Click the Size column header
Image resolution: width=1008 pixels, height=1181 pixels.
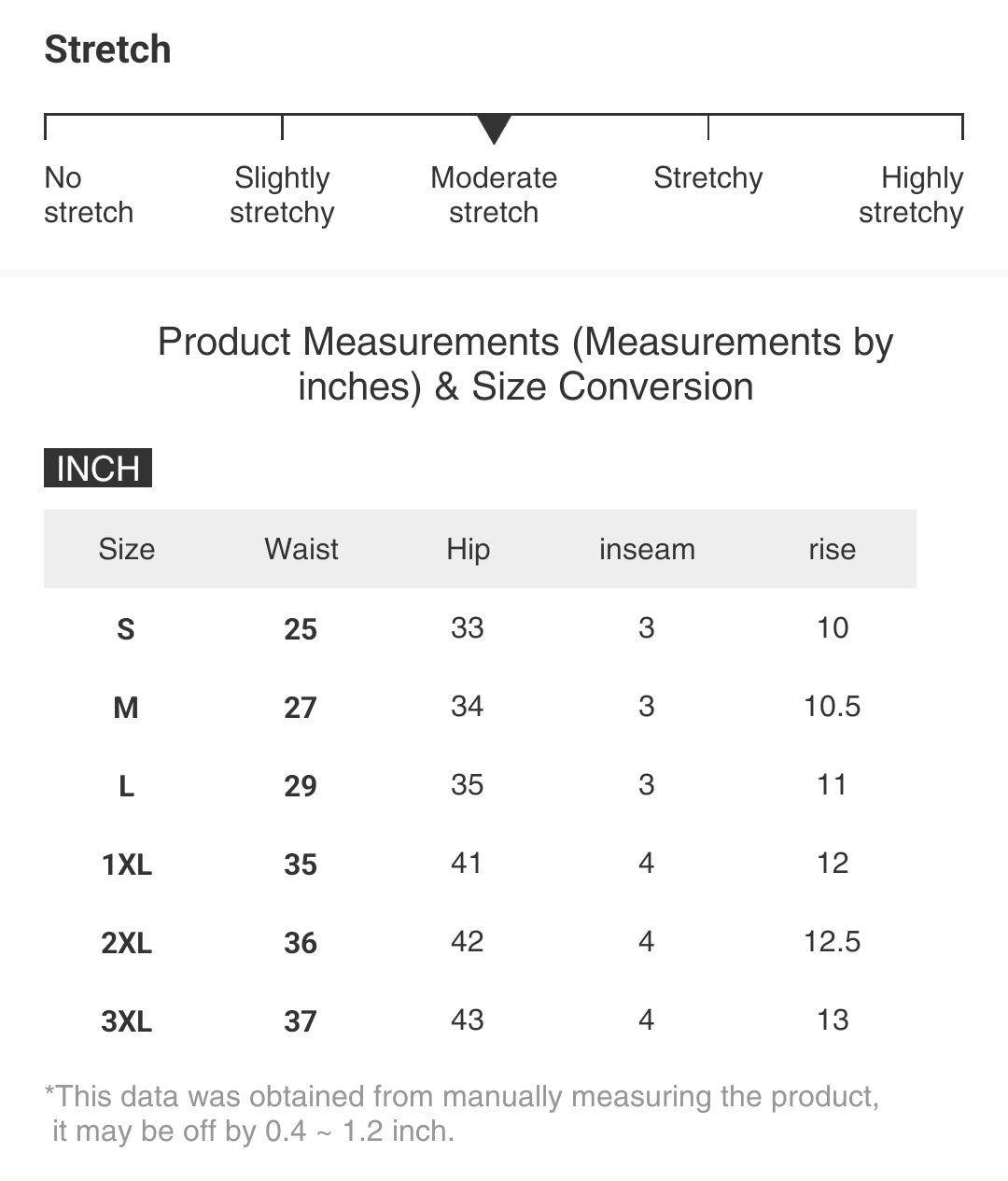[x=126, y=549]
